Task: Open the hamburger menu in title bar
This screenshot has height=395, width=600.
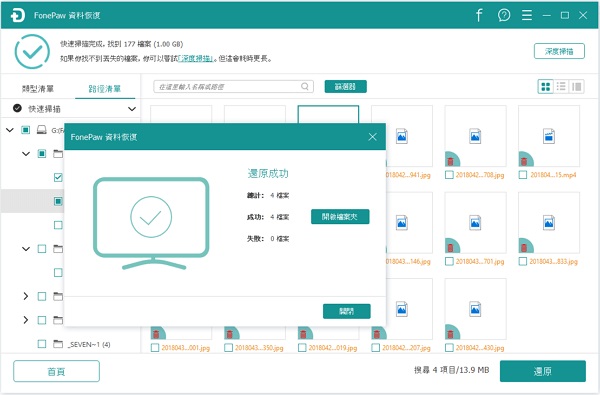Action: click(527, 15)
